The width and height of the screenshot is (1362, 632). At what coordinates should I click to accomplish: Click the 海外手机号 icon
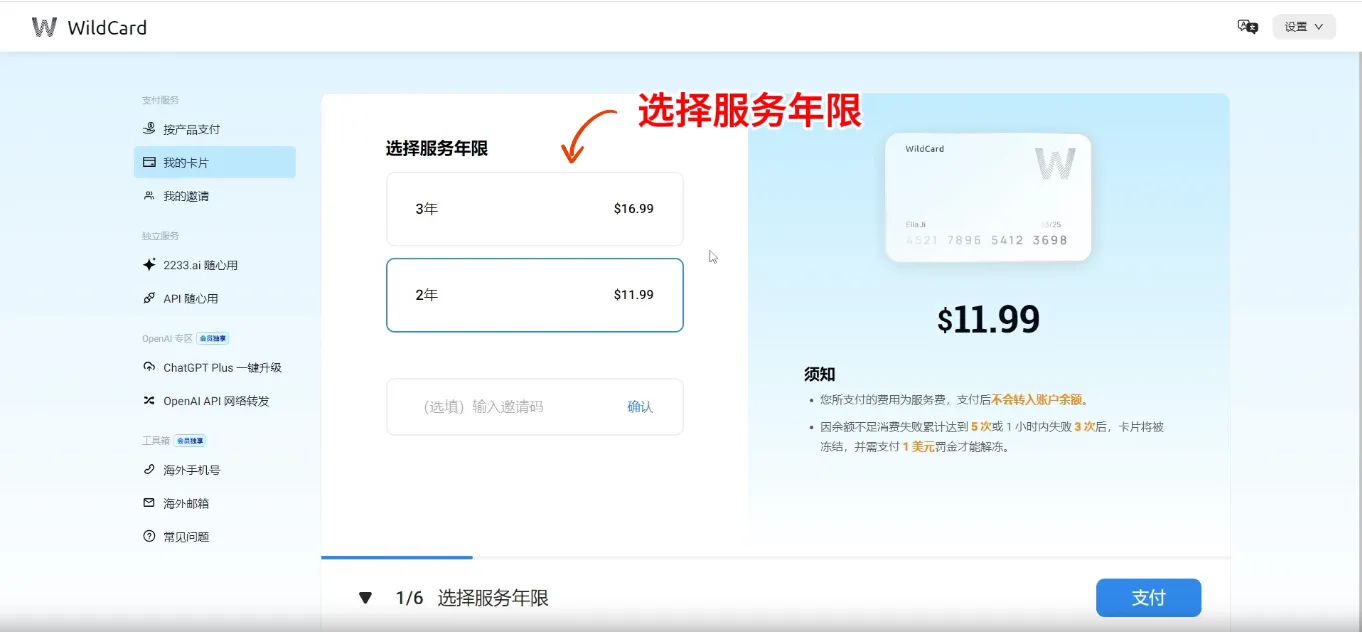coord(149,470)
